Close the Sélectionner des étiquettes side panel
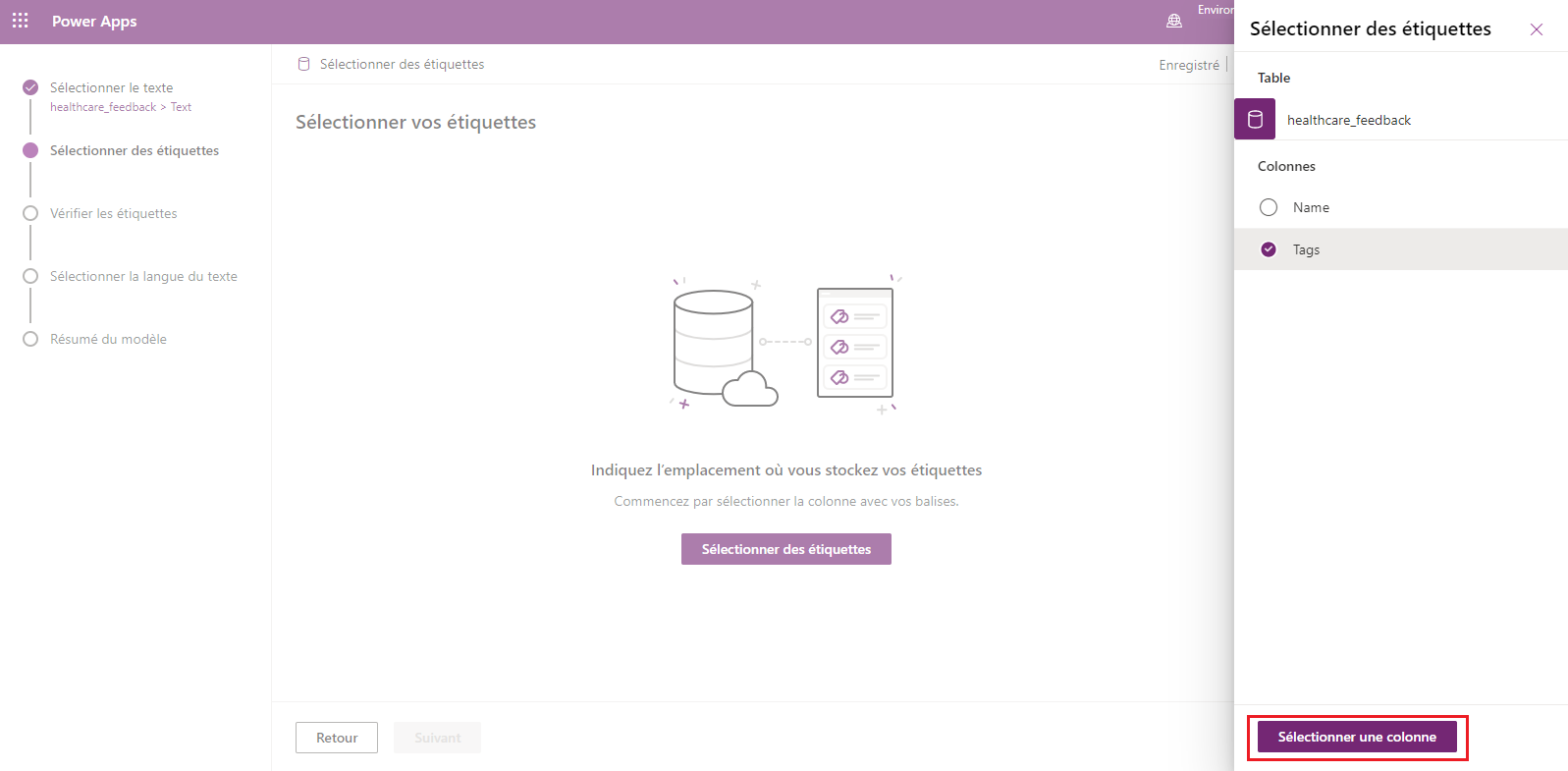This screenshot has width=1568, height=771. point(1537,29)
